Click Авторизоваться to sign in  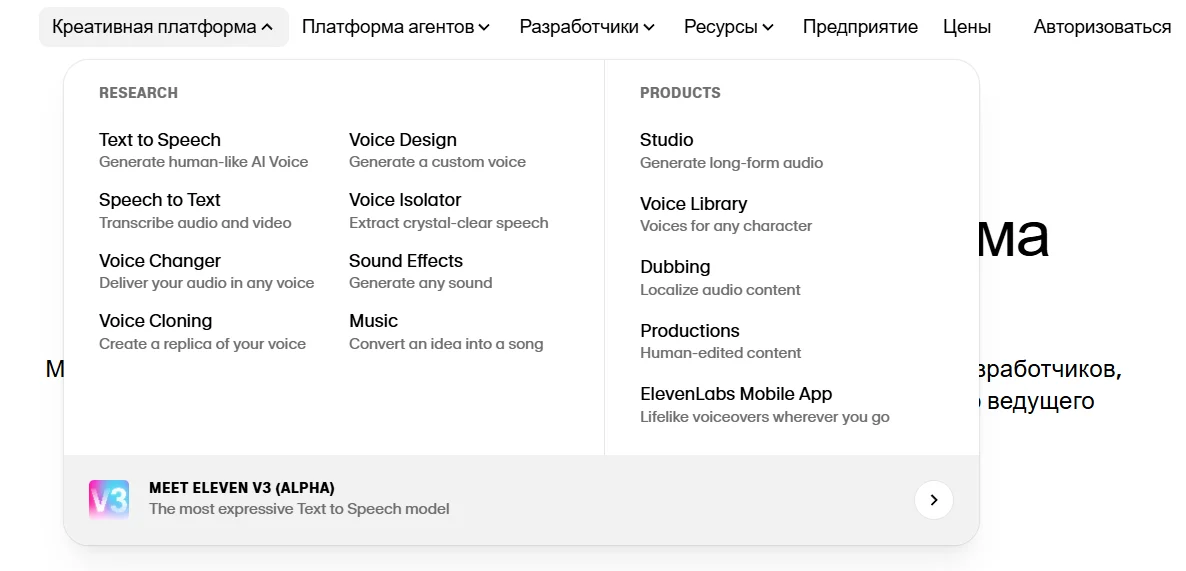(1102, 27)
